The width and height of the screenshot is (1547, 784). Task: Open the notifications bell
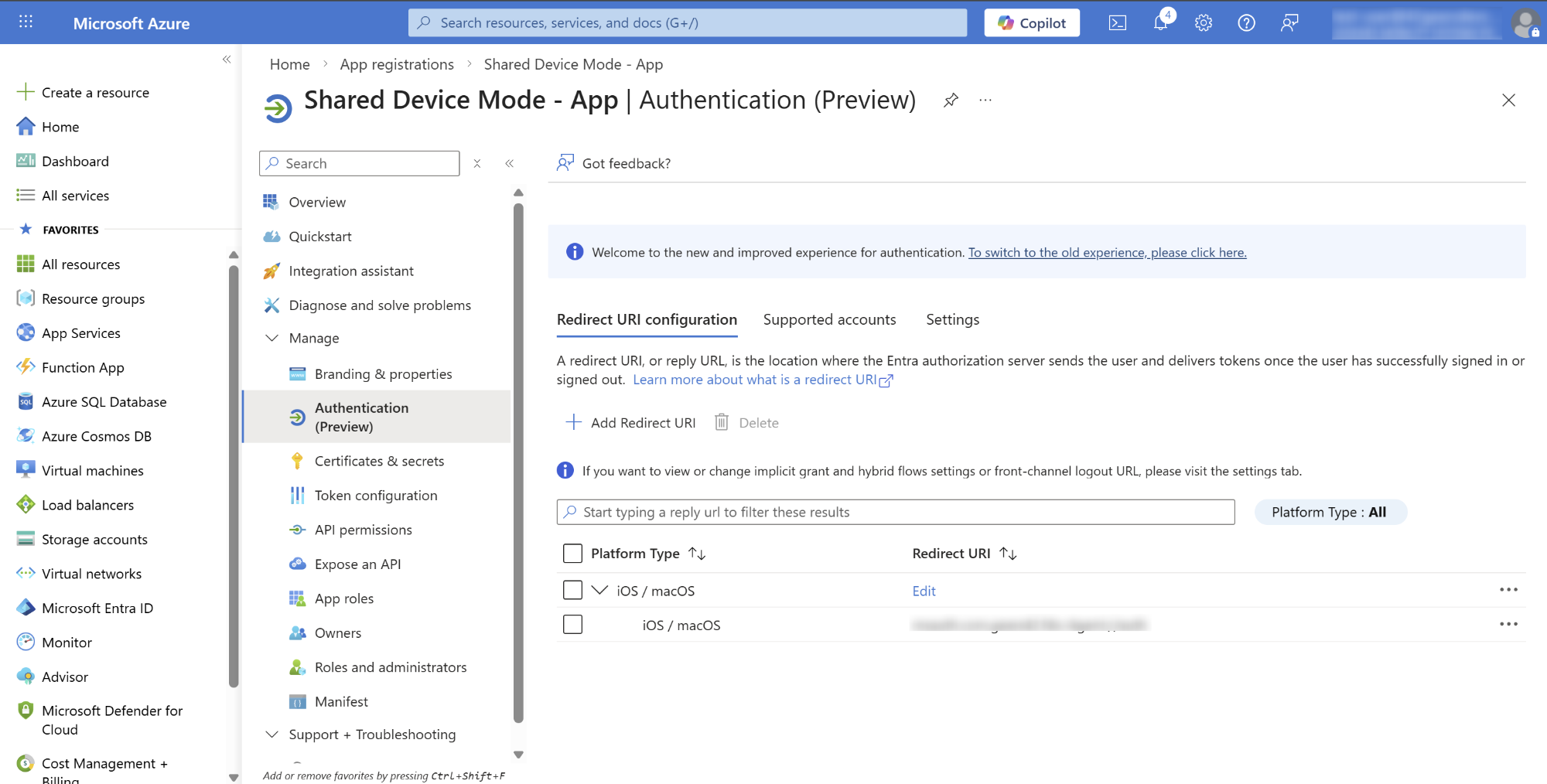click(x=1160, y=23)
